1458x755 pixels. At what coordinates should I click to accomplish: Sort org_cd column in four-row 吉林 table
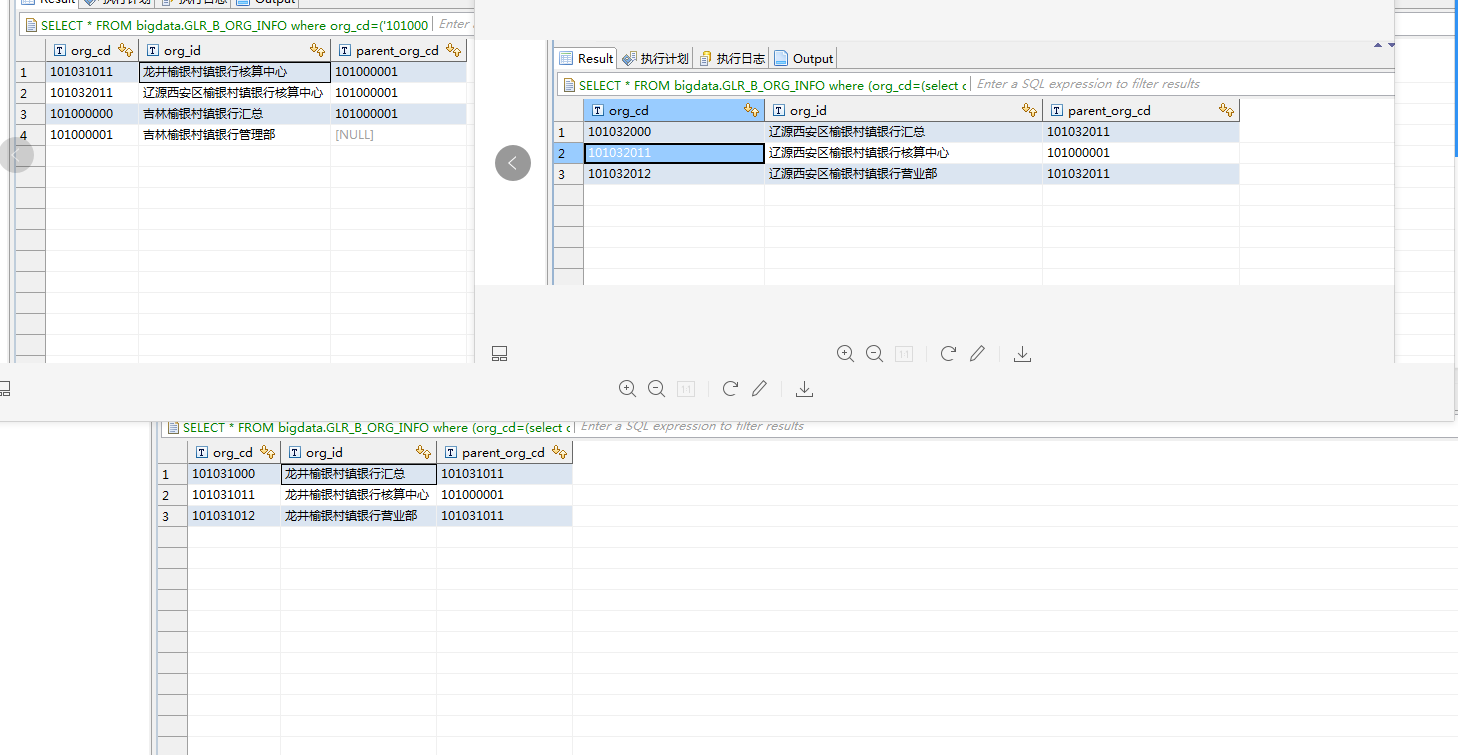coord(125,50)
